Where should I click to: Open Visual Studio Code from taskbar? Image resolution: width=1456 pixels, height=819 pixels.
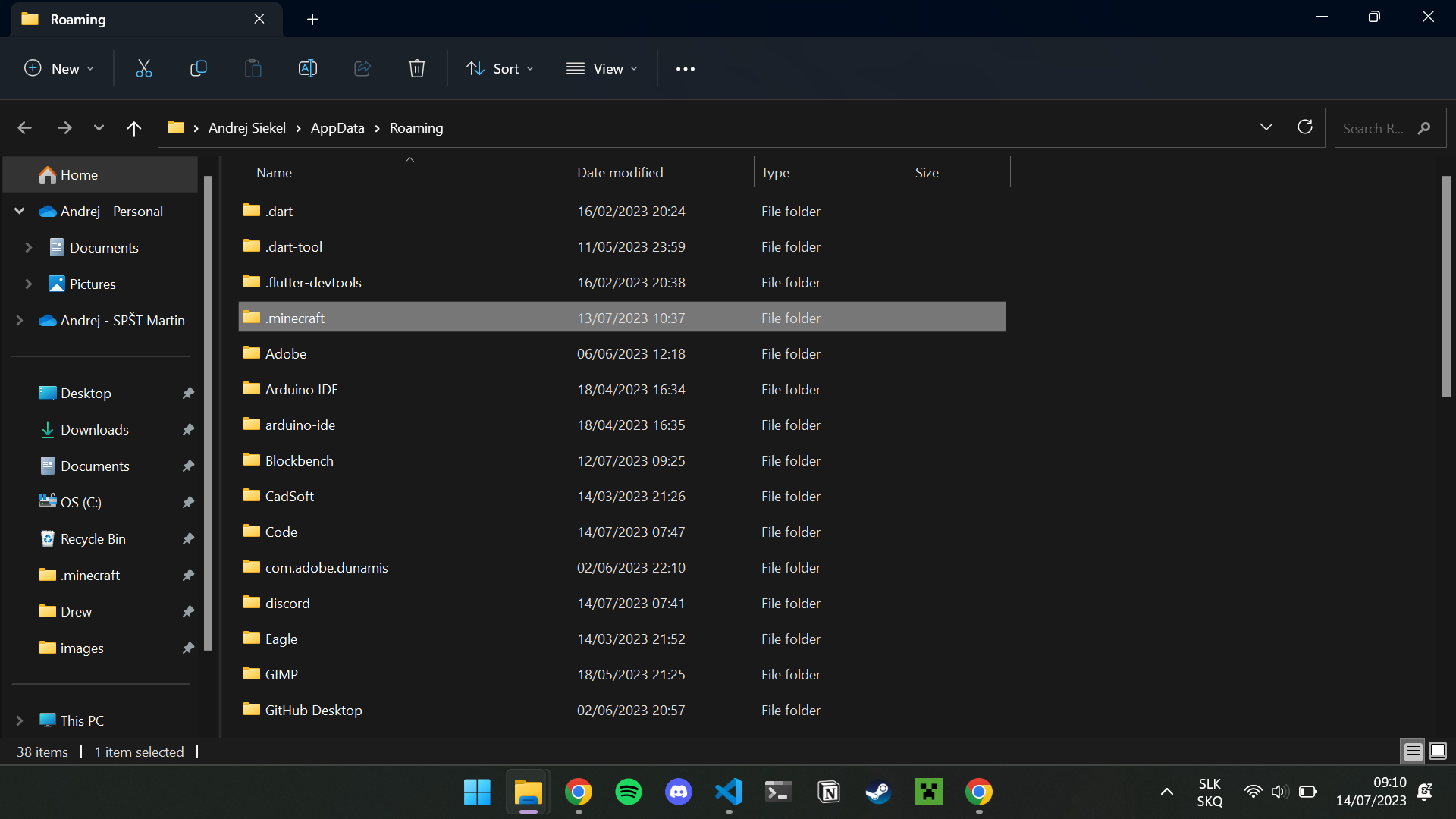tap(729, 792)
